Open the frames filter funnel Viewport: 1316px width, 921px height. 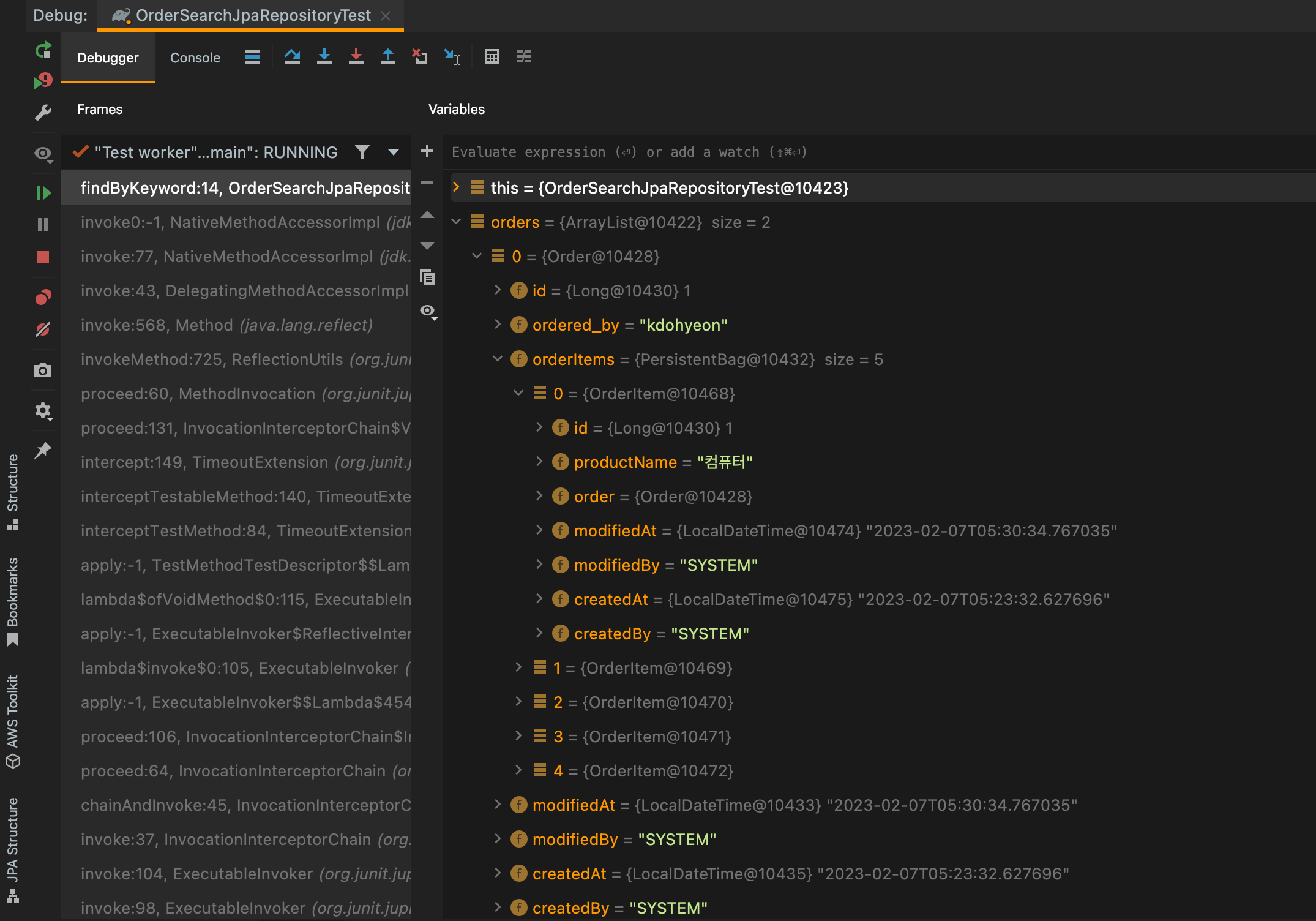pyautogui.click(x=362, y=152)
